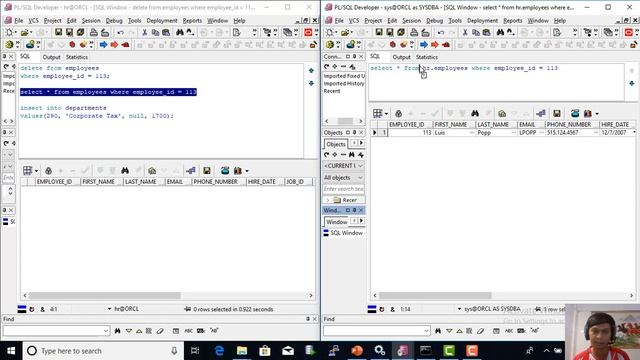Screen dimensions: 640x360
Task: Open the <CURRENT user dropdown in Objects panel
Action: (360, 166)
